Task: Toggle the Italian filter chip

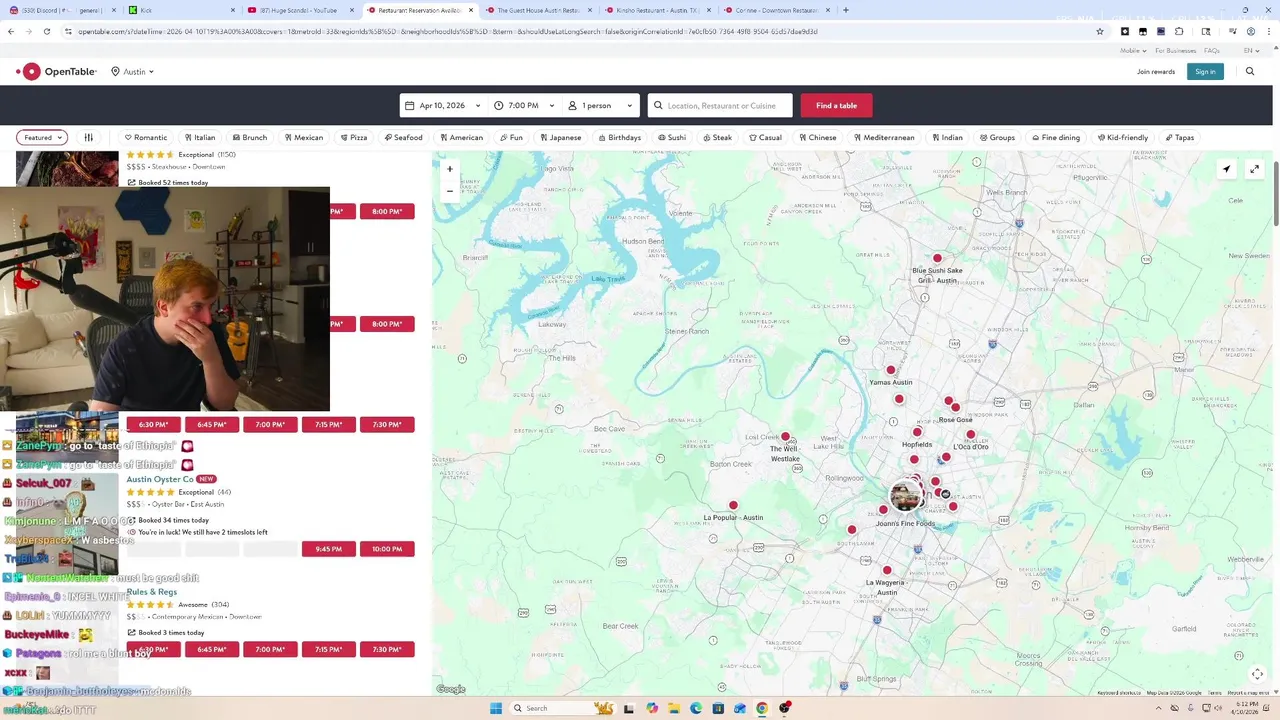Action: (200, 137)
